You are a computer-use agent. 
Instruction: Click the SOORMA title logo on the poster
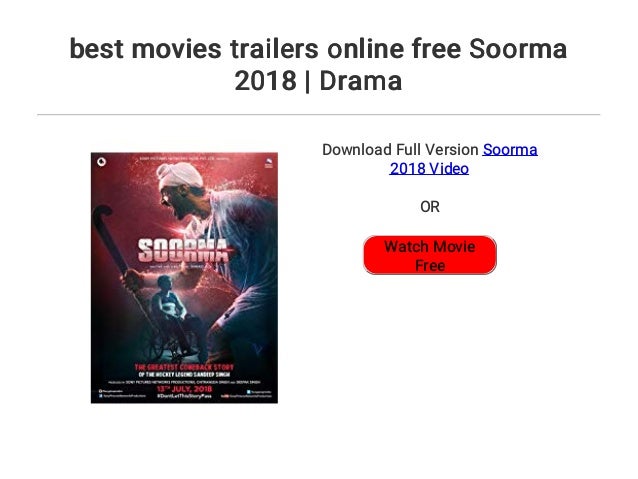pyautogui.click(x=183, y=250)
